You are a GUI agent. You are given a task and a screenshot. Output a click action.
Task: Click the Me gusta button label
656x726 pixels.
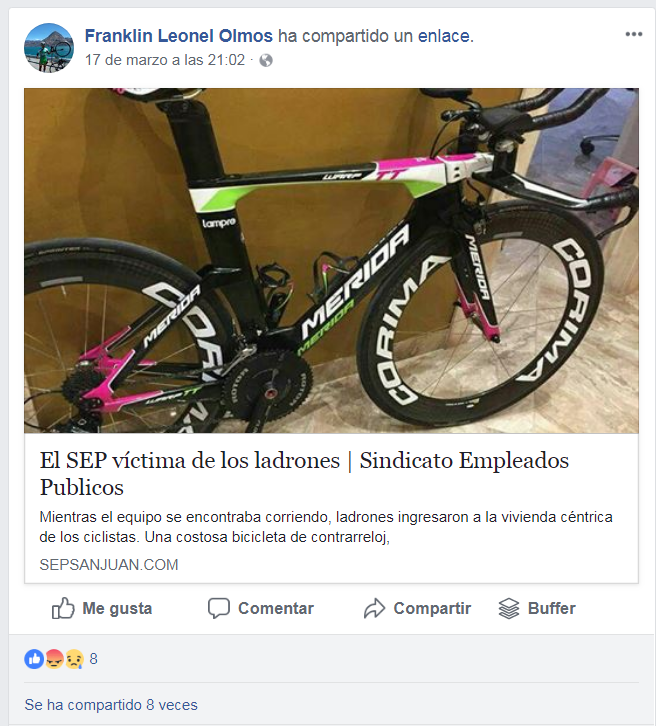117,608
